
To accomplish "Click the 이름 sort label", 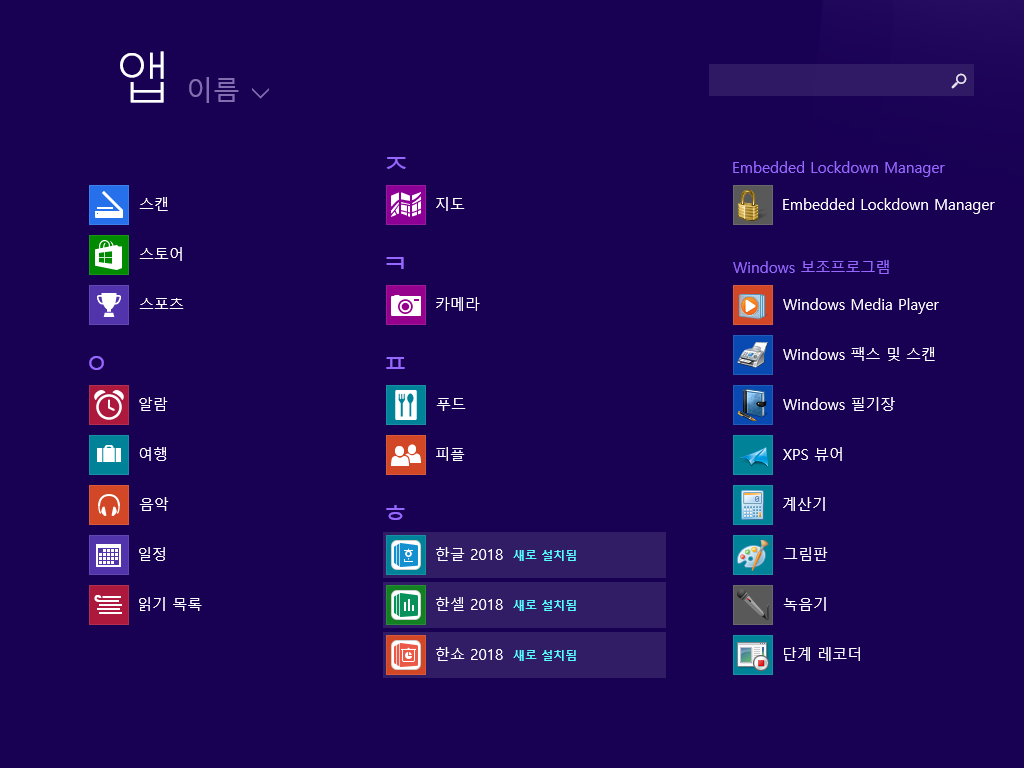I will [213, 89].
